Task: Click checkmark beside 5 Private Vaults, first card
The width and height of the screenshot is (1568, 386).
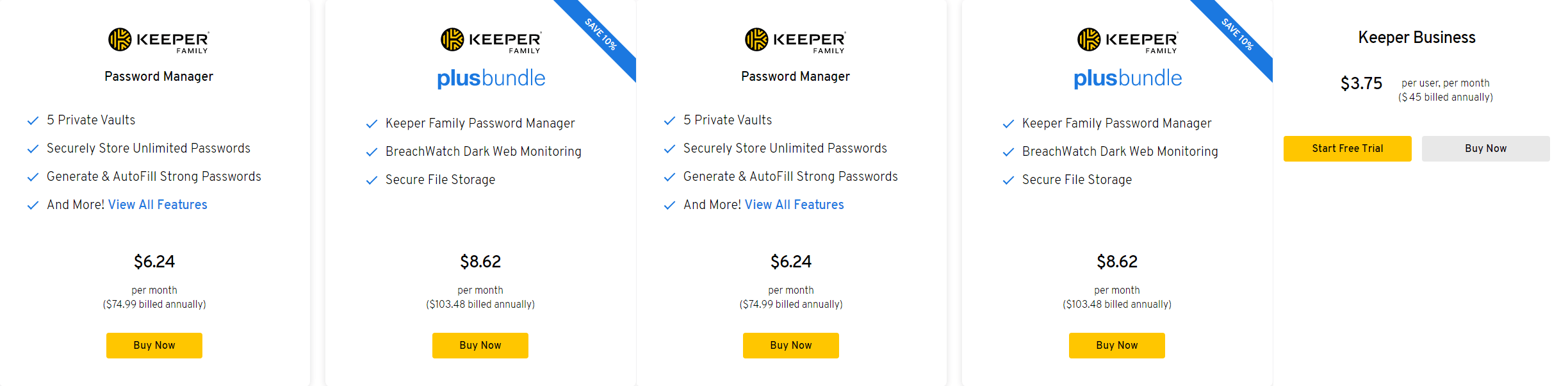Action: coord(33,121)
